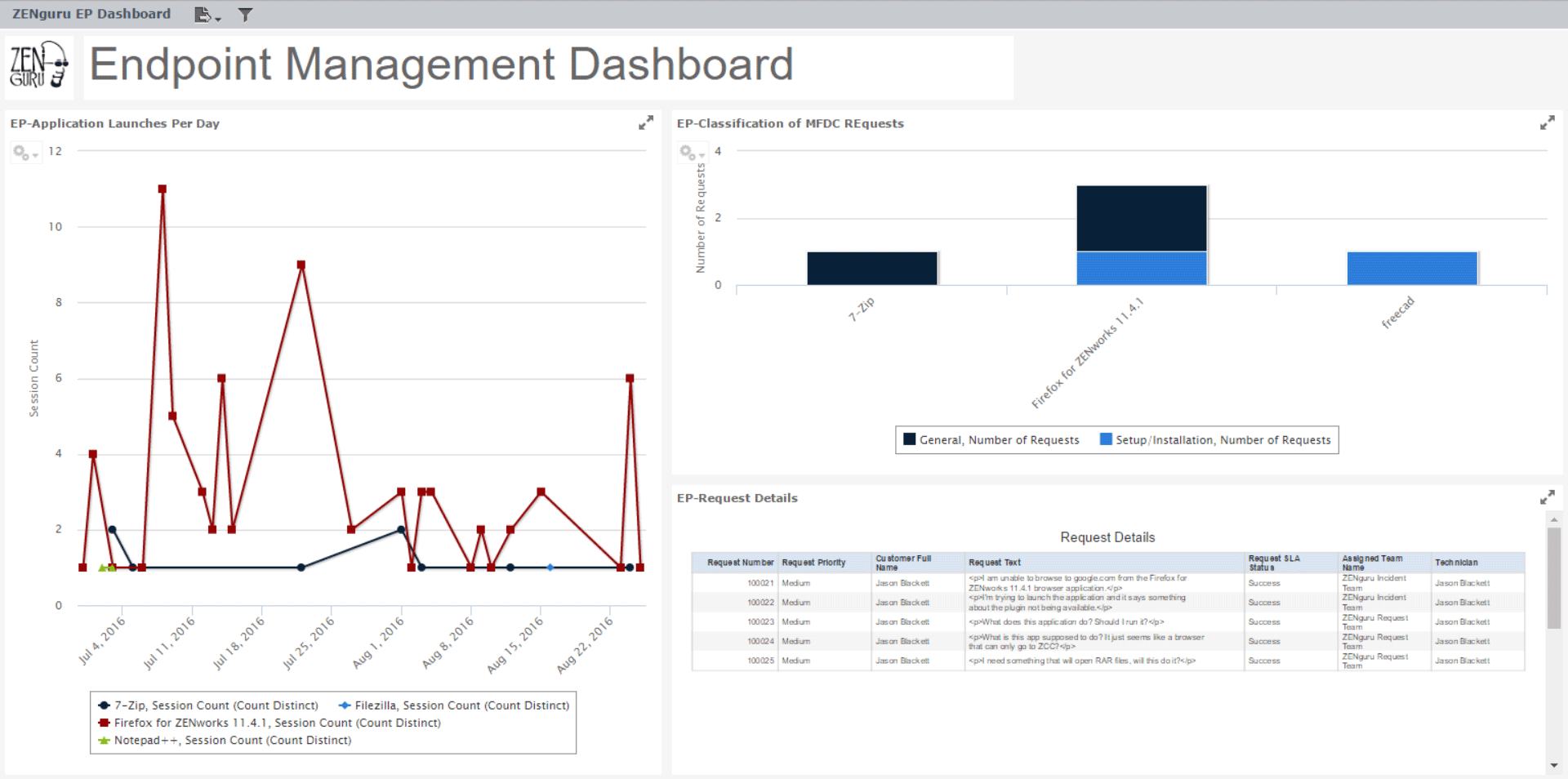Click the Firefox for ZENworks 11.4.1 axis label
1568x779 pixels.
click(x=1088, y=353)
